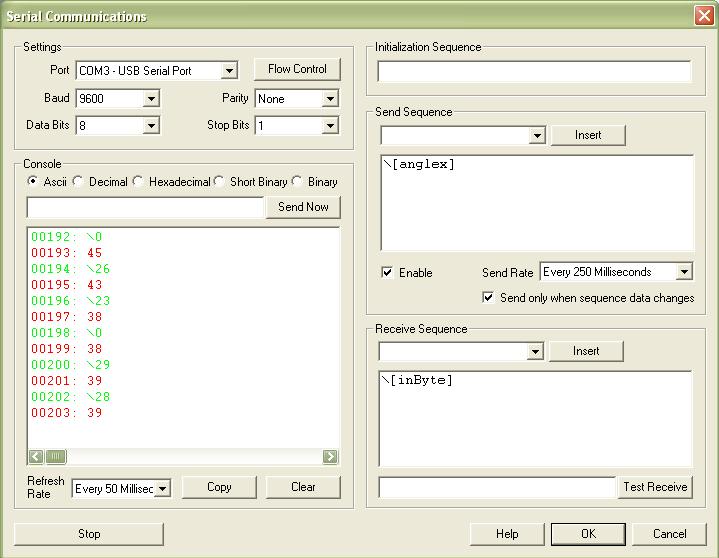Open the Send Rate dropdown
This screenshot has width=719, height=558.
point(684,272)
